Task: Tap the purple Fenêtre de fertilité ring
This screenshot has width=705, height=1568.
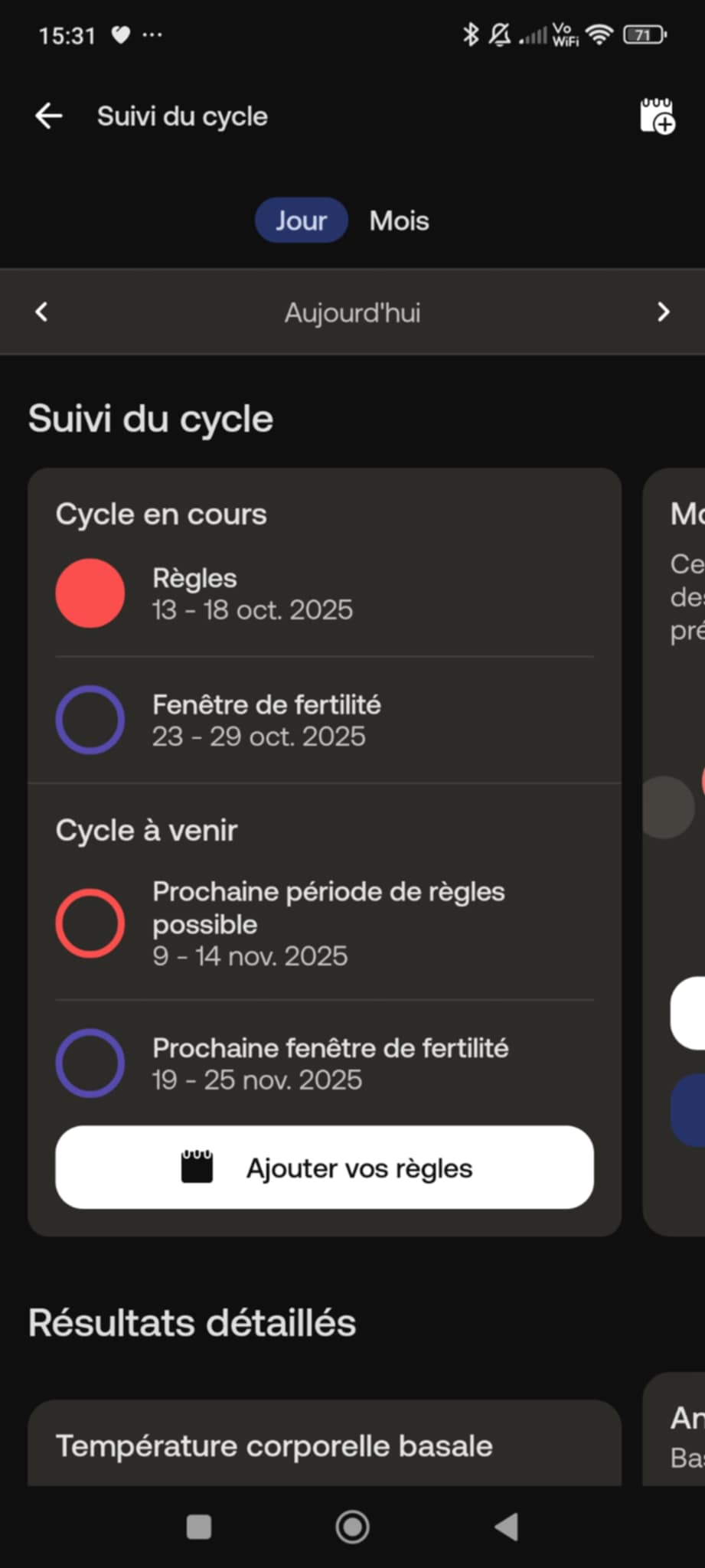Action: pyautogui.click(x=90, y=720)
